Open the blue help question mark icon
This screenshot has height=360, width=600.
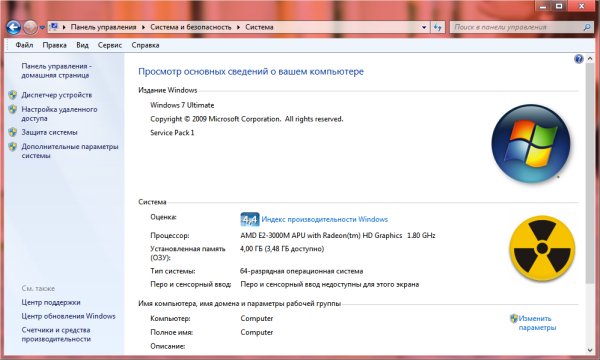(579, 59)
